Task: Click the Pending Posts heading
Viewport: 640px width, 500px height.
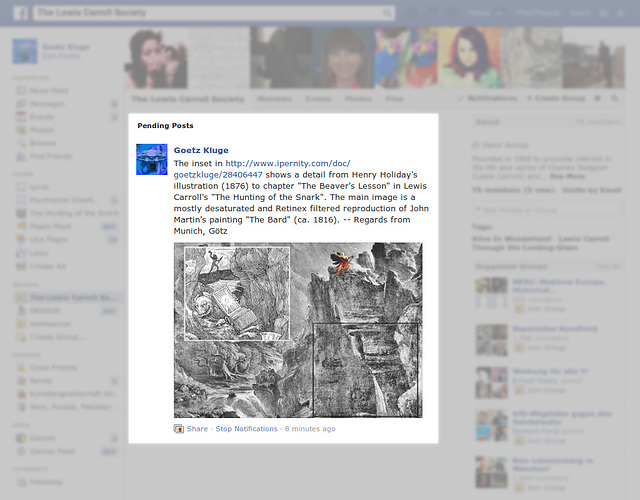Action: (x=165, y=126)
